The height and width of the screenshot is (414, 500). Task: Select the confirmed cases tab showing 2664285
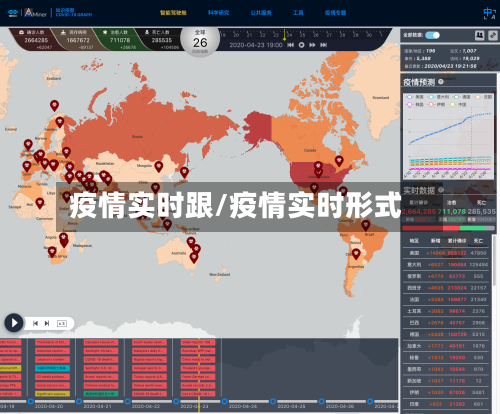click(x=36, y=39)
